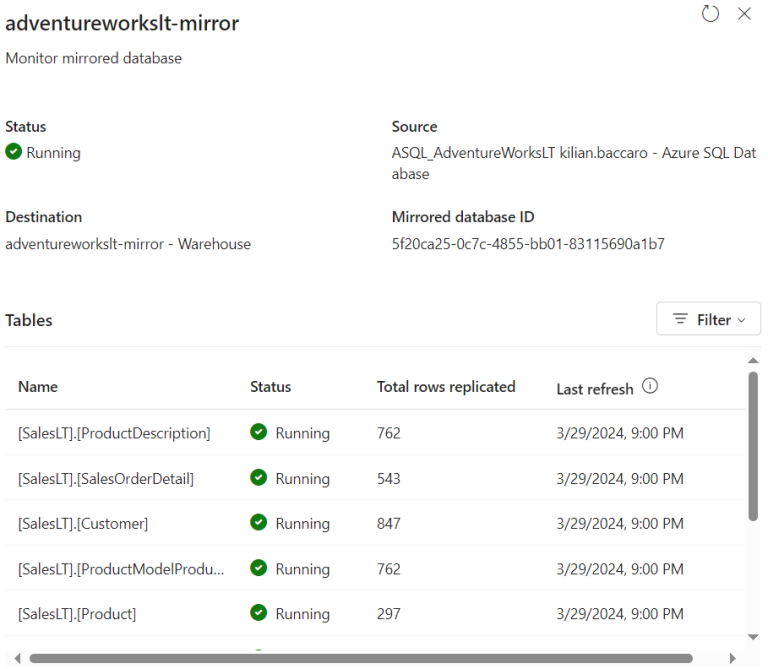Click the horizontal scrollbar thumb
Screen dimensions: 768x669
(361, 658)
